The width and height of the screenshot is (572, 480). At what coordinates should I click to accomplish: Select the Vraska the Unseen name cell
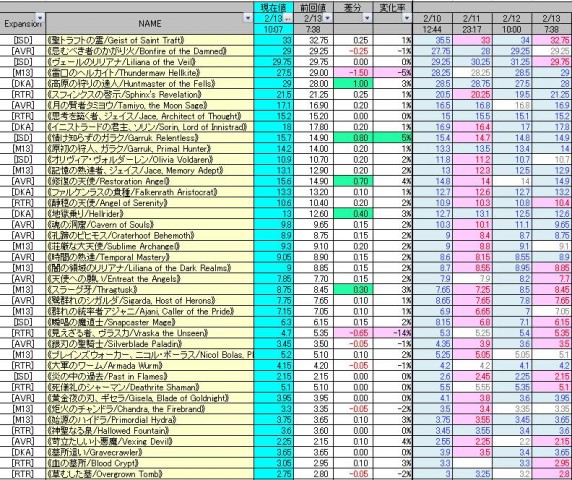pos(150,333)
